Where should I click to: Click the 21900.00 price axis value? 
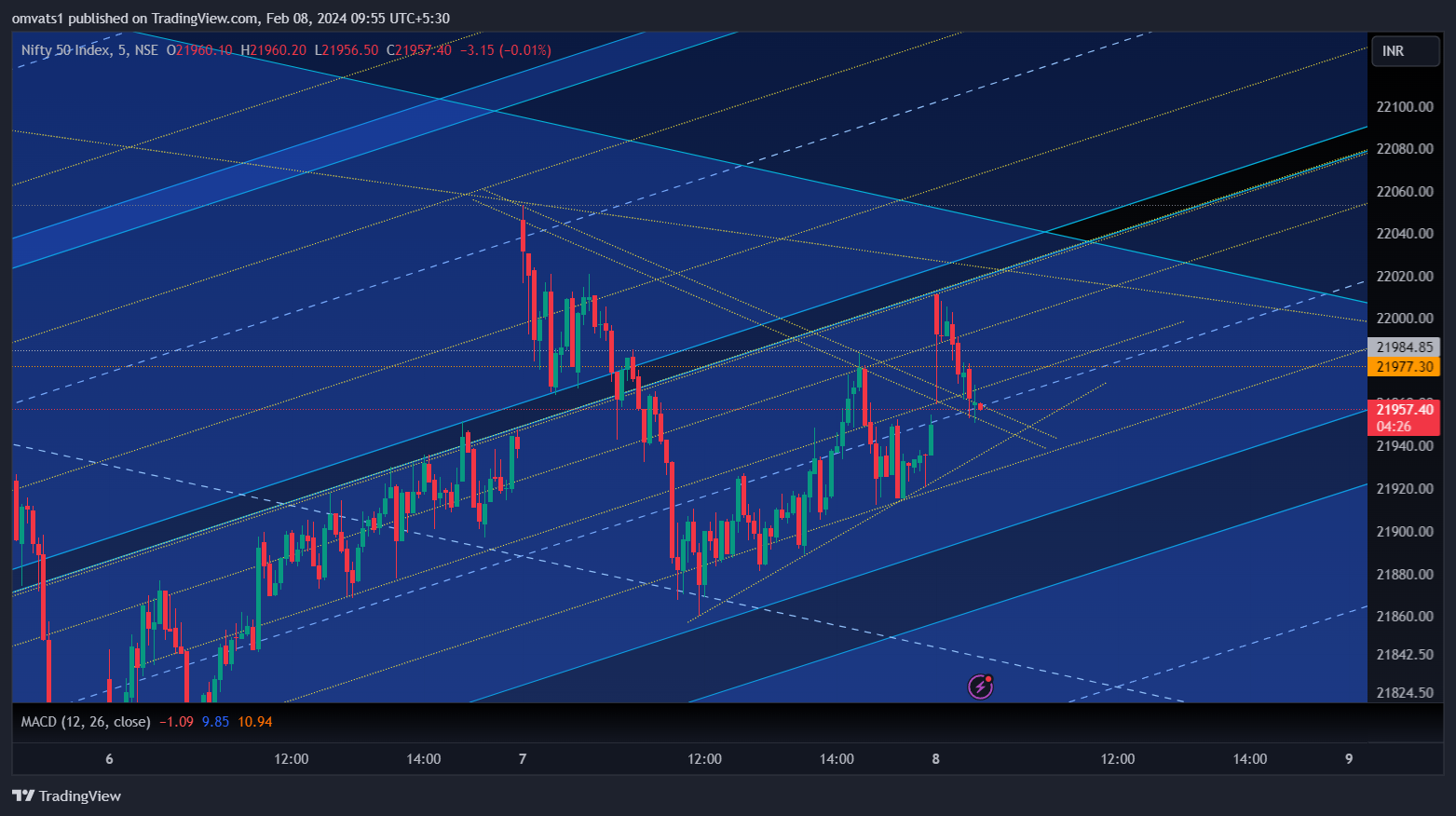point(1405,532)
